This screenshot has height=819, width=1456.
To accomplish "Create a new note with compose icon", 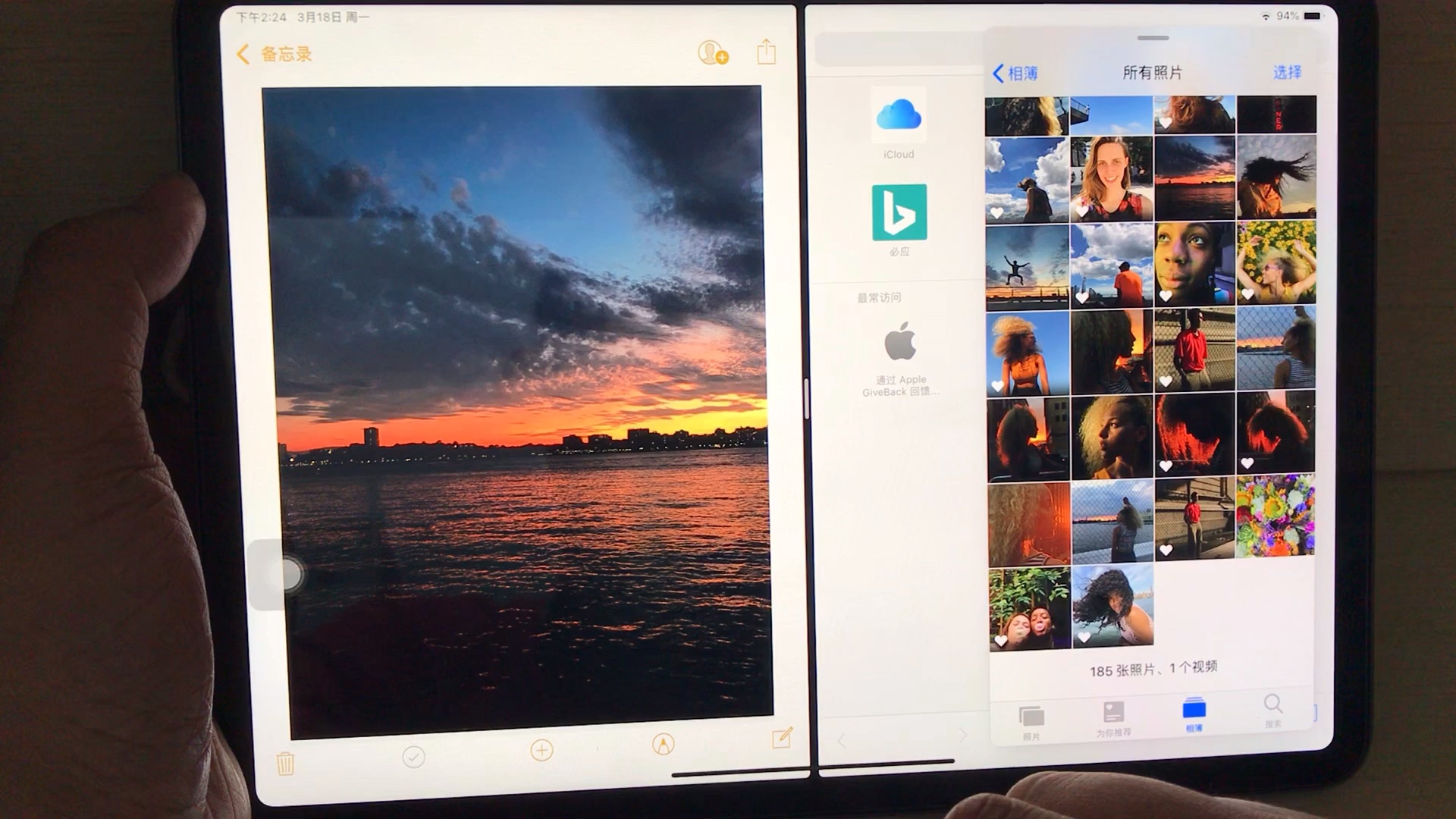I will pyautogui.click(x=782, y=738).
